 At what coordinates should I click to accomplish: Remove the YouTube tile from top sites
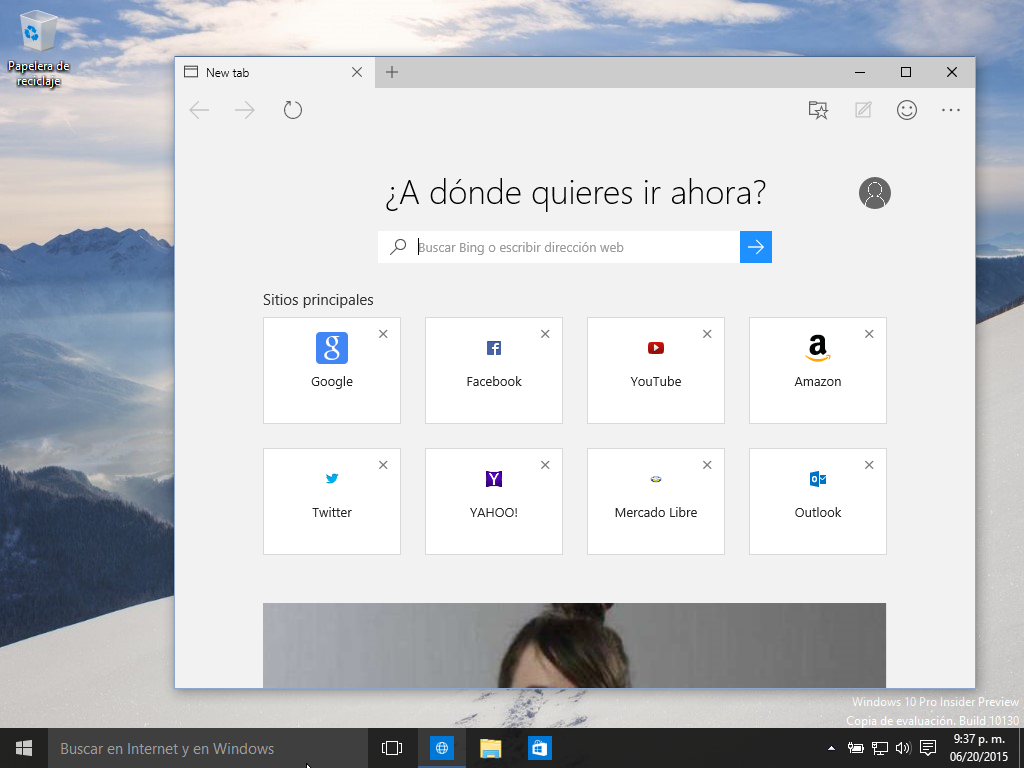click(707, 334)
